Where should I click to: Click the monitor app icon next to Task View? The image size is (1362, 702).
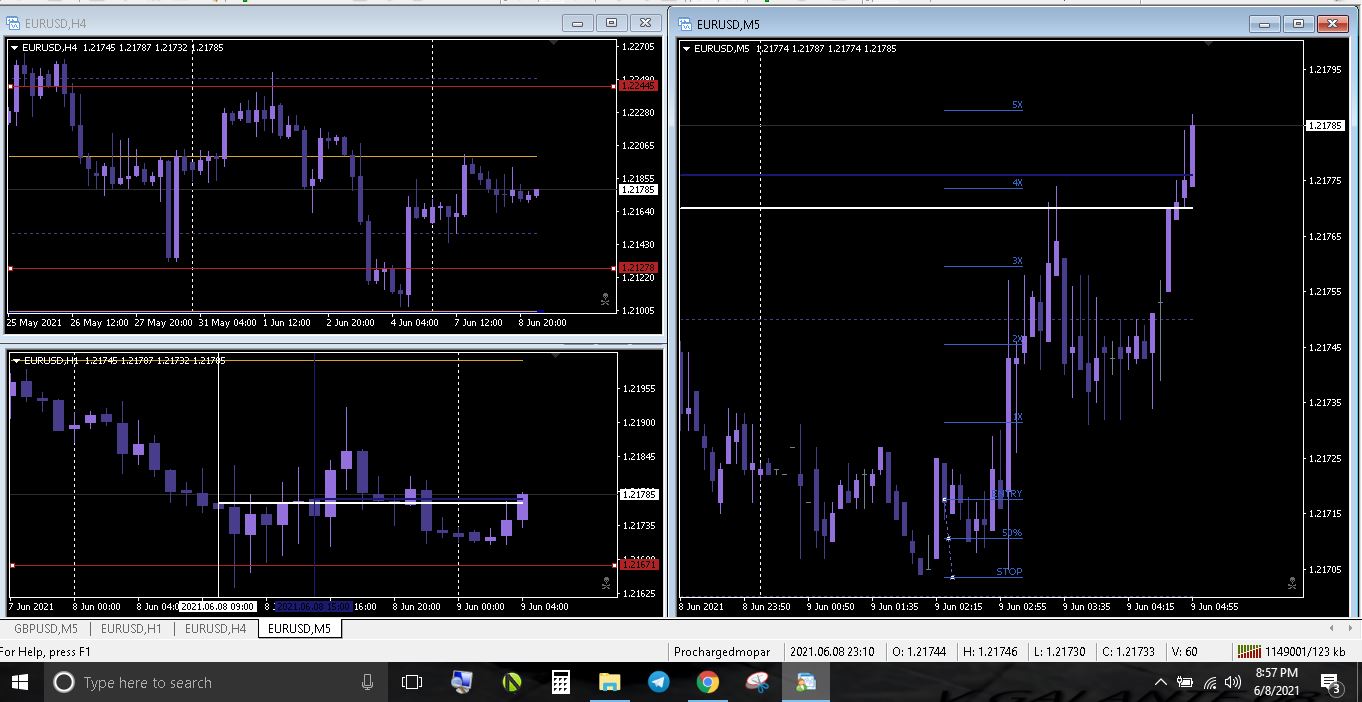click(462, 682)
